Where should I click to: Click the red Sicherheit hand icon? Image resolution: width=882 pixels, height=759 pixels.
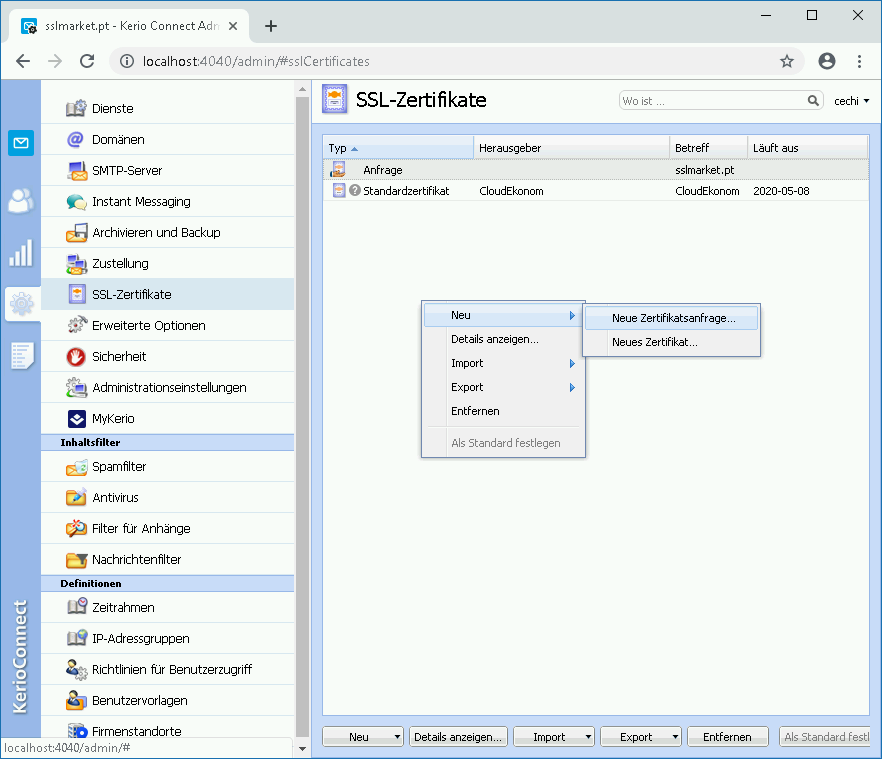pos(76,357)
